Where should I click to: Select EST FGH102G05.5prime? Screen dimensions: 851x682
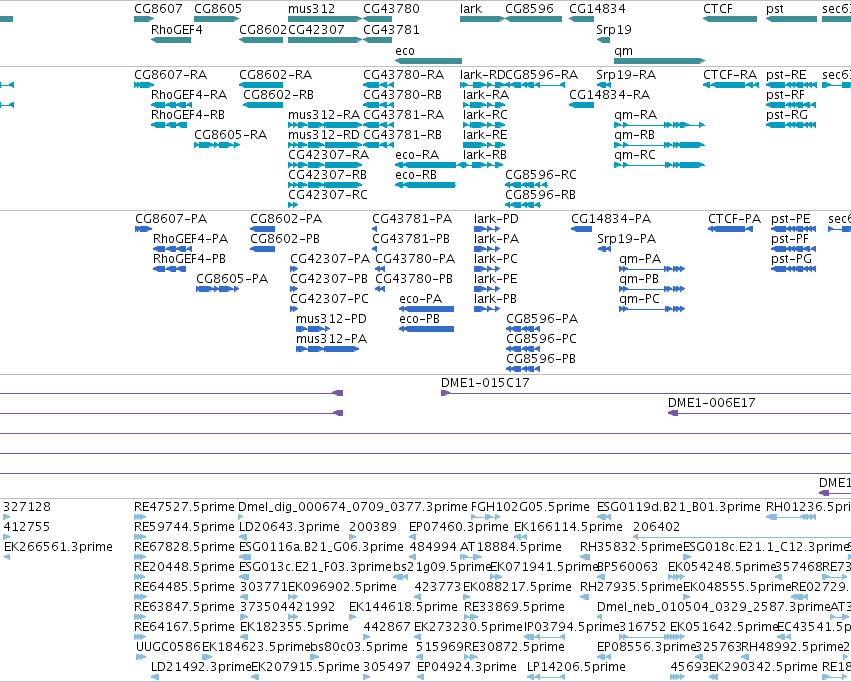point(530,507)
